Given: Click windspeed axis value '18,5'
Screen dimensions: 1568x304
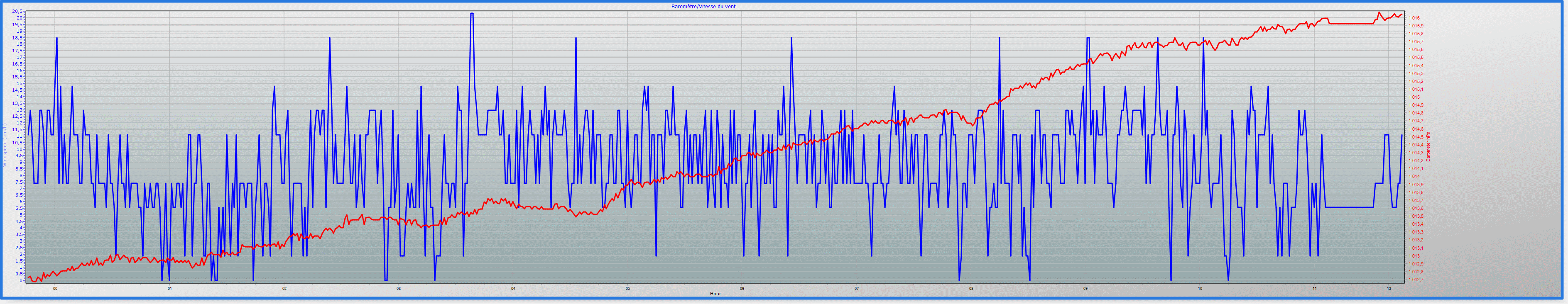Looking at the screenshot, I should click(x=18, y=38).
